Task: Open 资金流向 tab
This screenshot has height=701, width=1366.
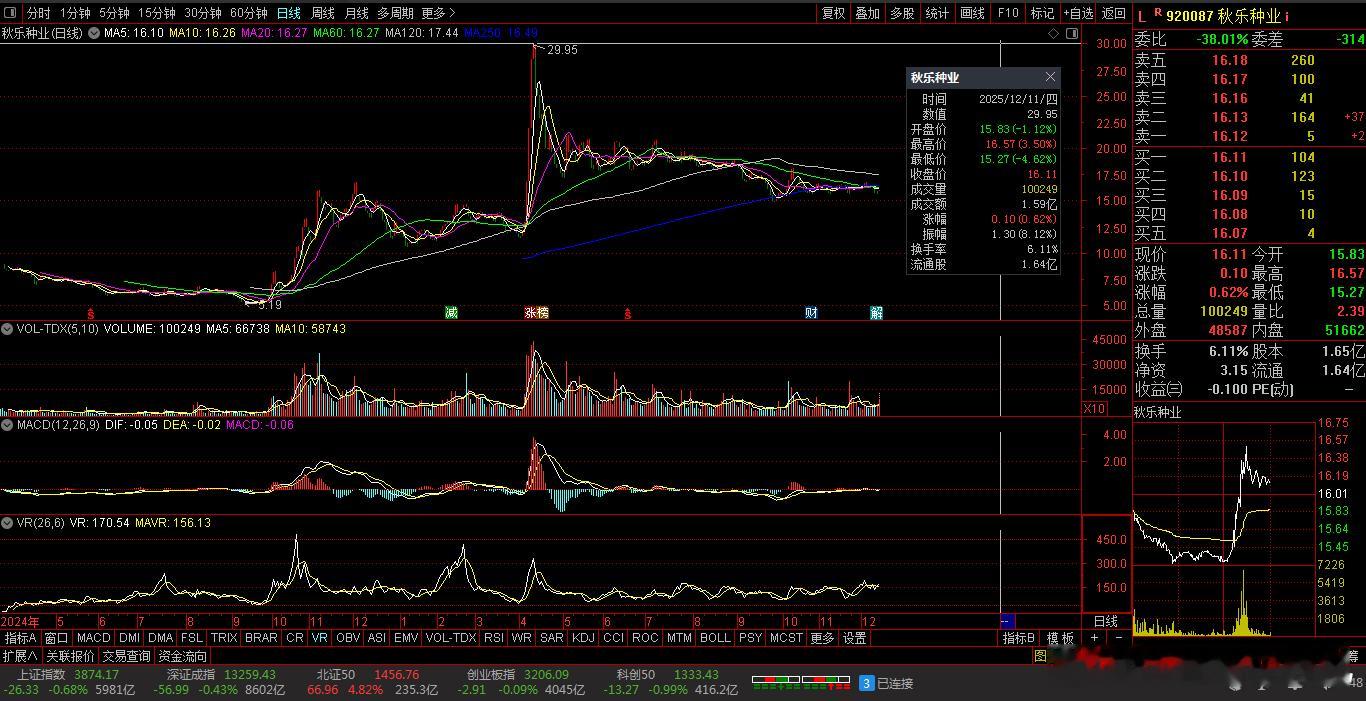Action: [x=182, y=656]
